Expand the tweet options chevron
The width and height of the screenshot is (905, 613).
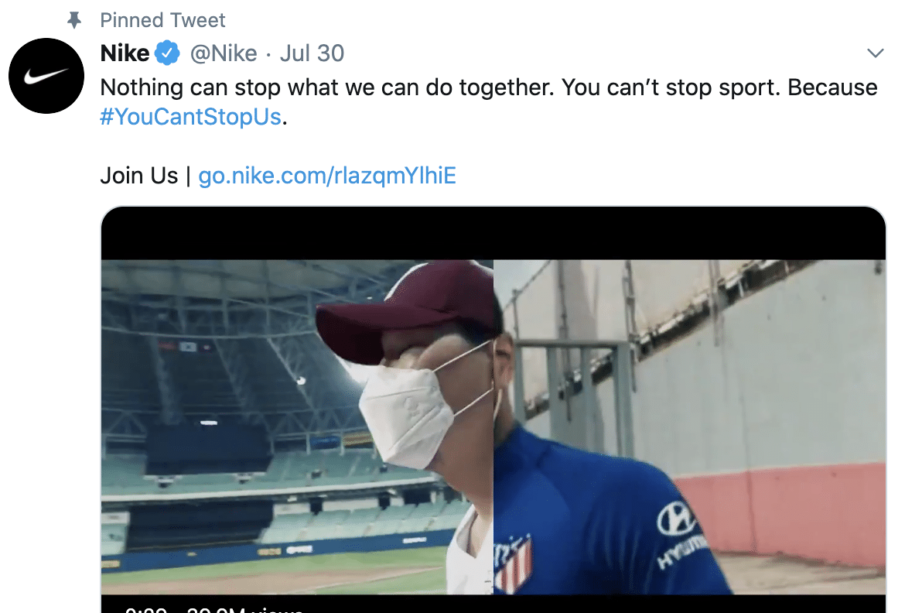[875, 53]
